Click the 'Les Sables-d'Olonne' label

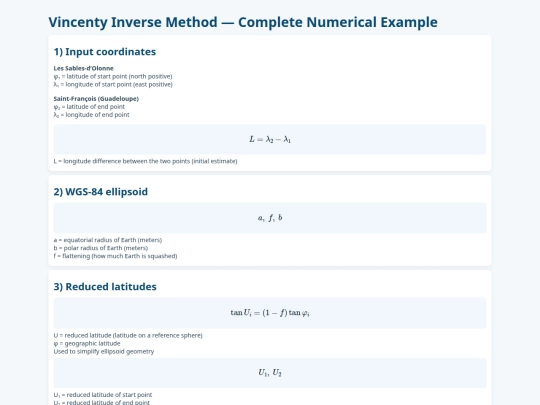coord(83,68)
